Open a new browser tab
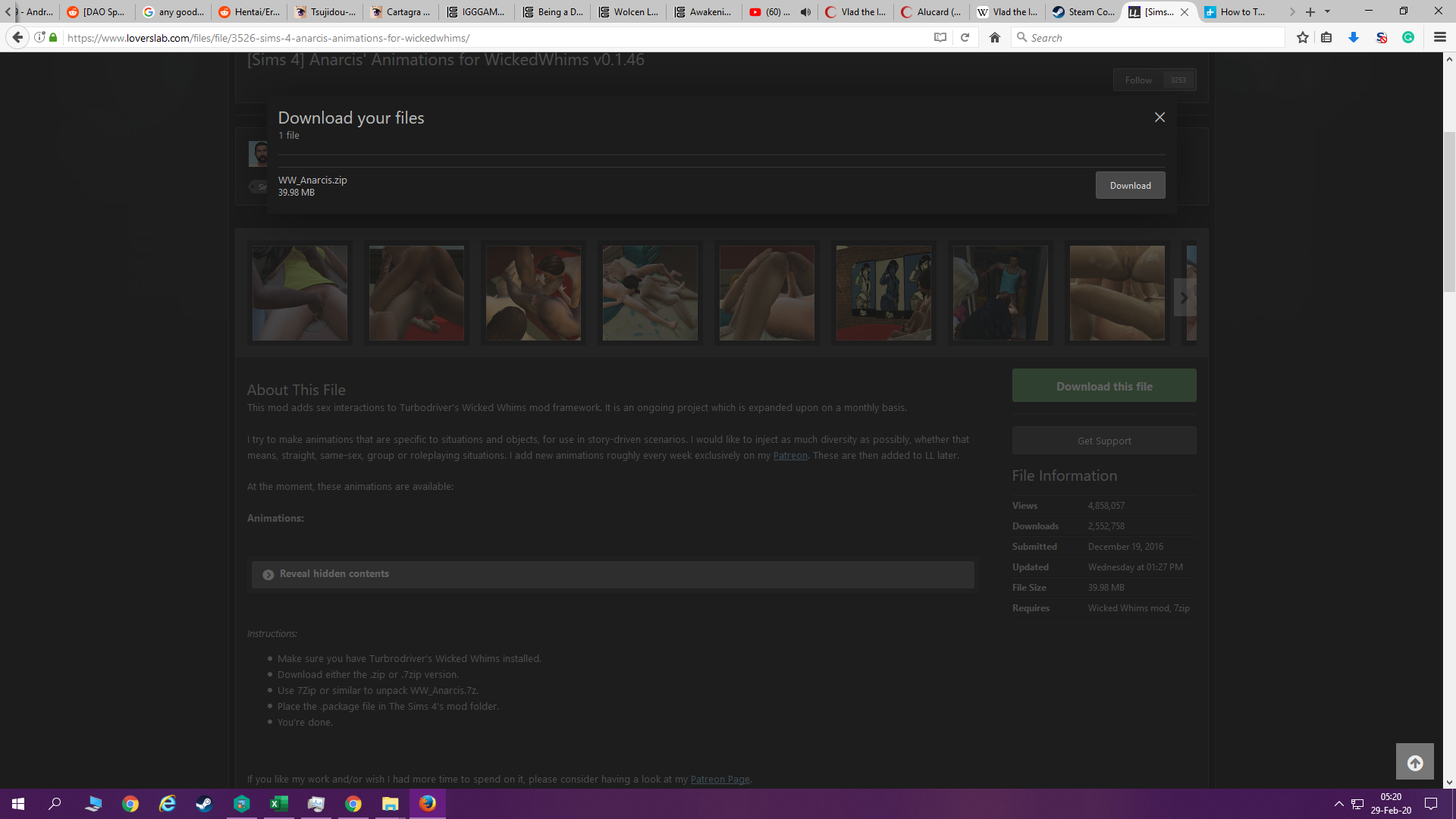The height and width of the screenshot is (819, 1456). (1310, 11)
